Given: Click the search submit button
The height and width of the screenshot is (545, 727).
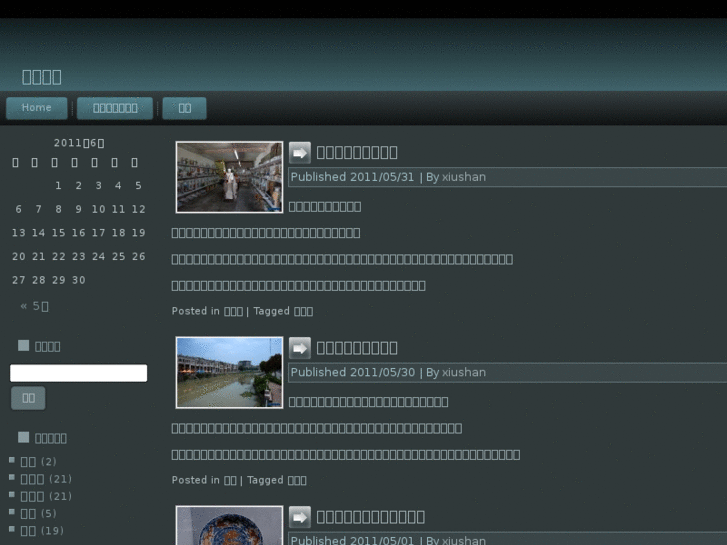Looking at the screenshot, I should coord(28,398).
